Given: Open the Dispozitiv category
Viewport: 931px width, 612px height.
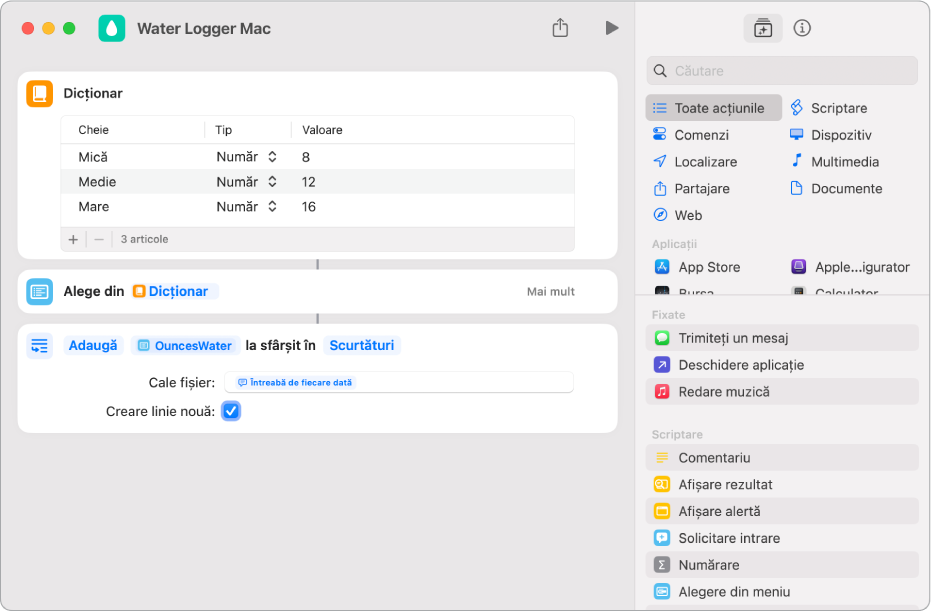Looking at the screenshot, I should click(831, 135).
